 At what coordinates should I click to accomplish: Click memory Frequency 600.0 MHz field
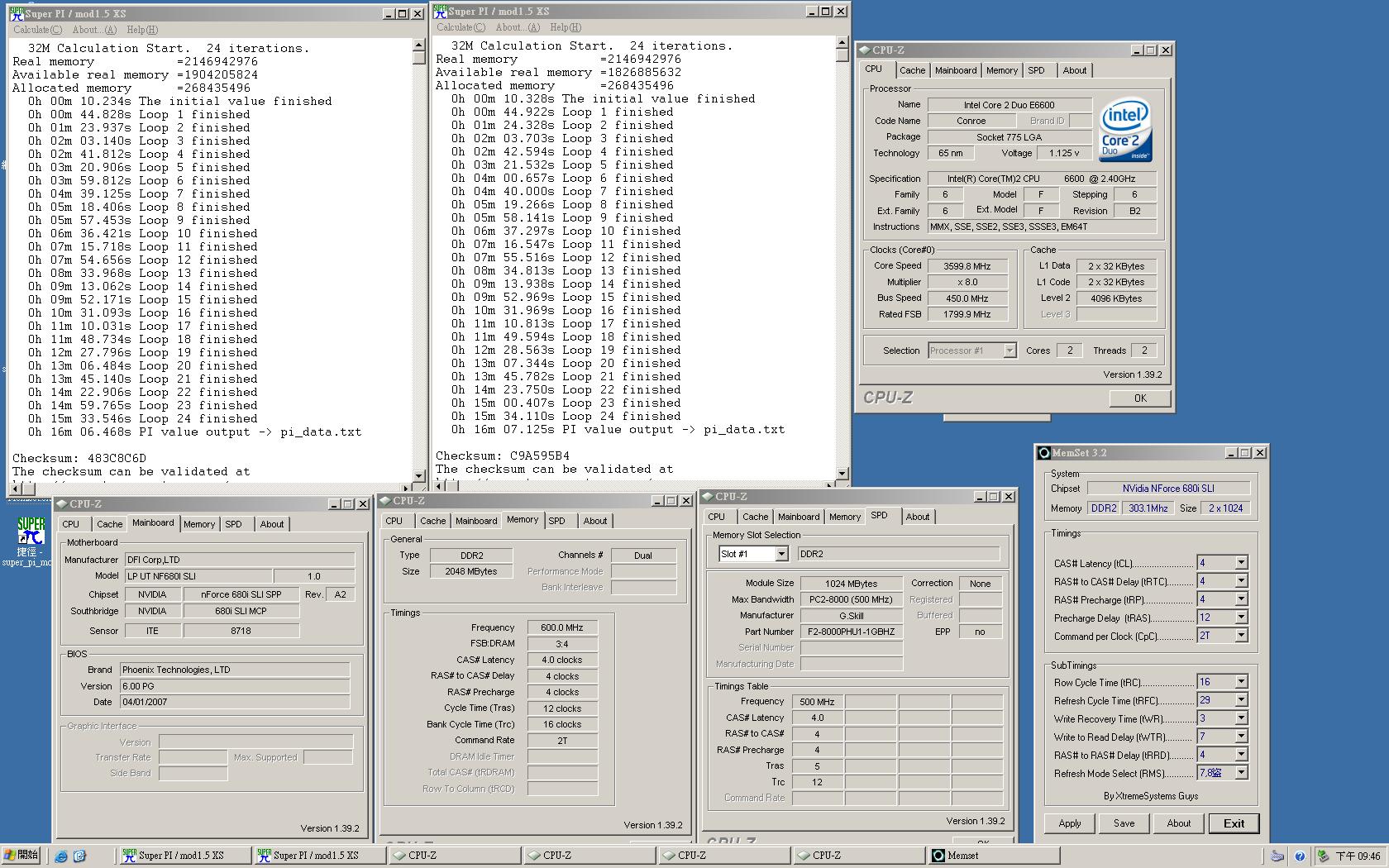click(562, 627)
